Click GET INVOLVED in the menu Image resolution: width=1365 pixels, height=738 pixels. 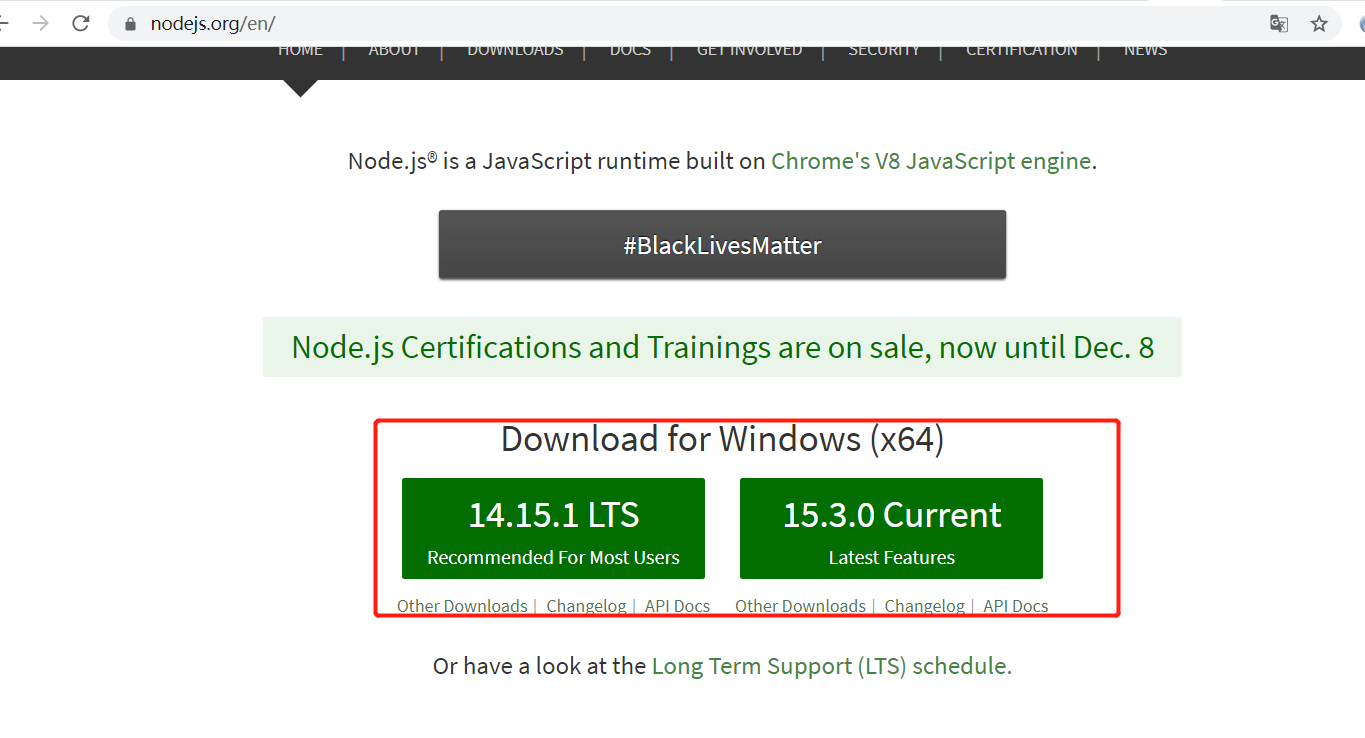coord(749,49)
